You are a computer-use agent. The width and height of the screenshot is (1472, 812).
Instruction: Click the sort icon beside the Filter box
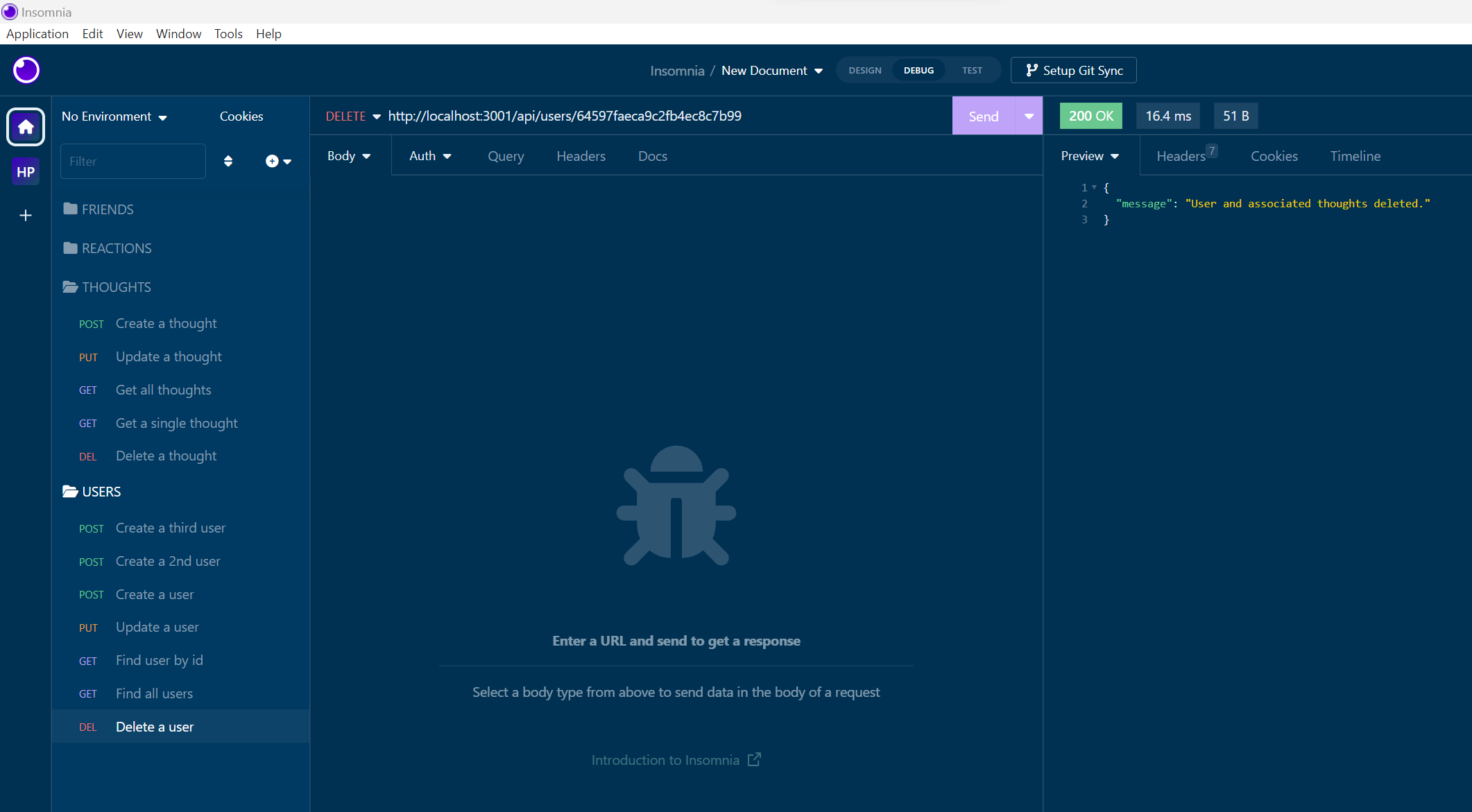[228, 161]
